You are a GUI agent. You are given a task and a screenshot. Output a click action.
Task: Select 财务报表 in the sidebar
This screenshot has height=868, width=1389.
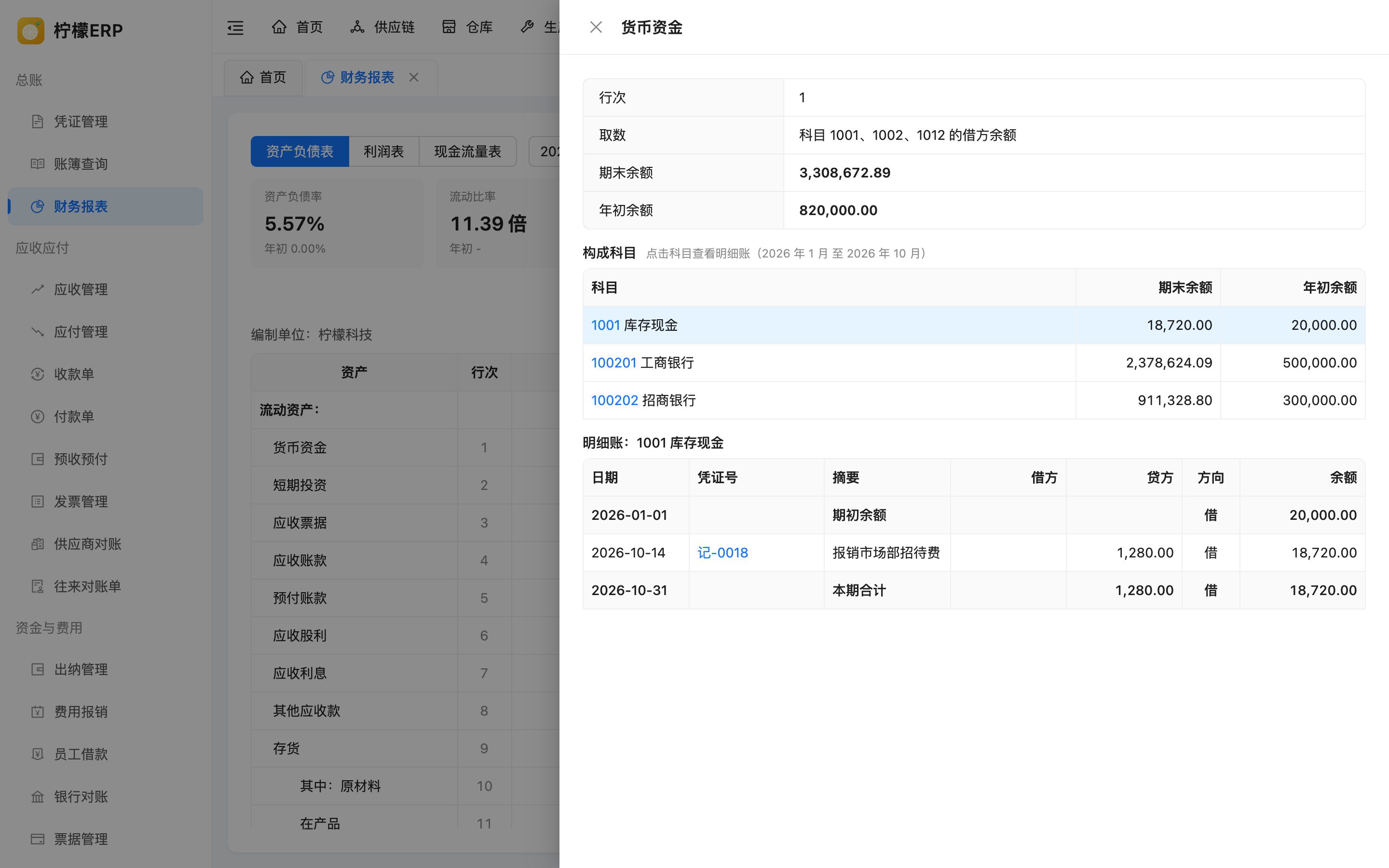pyautogui.click(x=106, y=206)
